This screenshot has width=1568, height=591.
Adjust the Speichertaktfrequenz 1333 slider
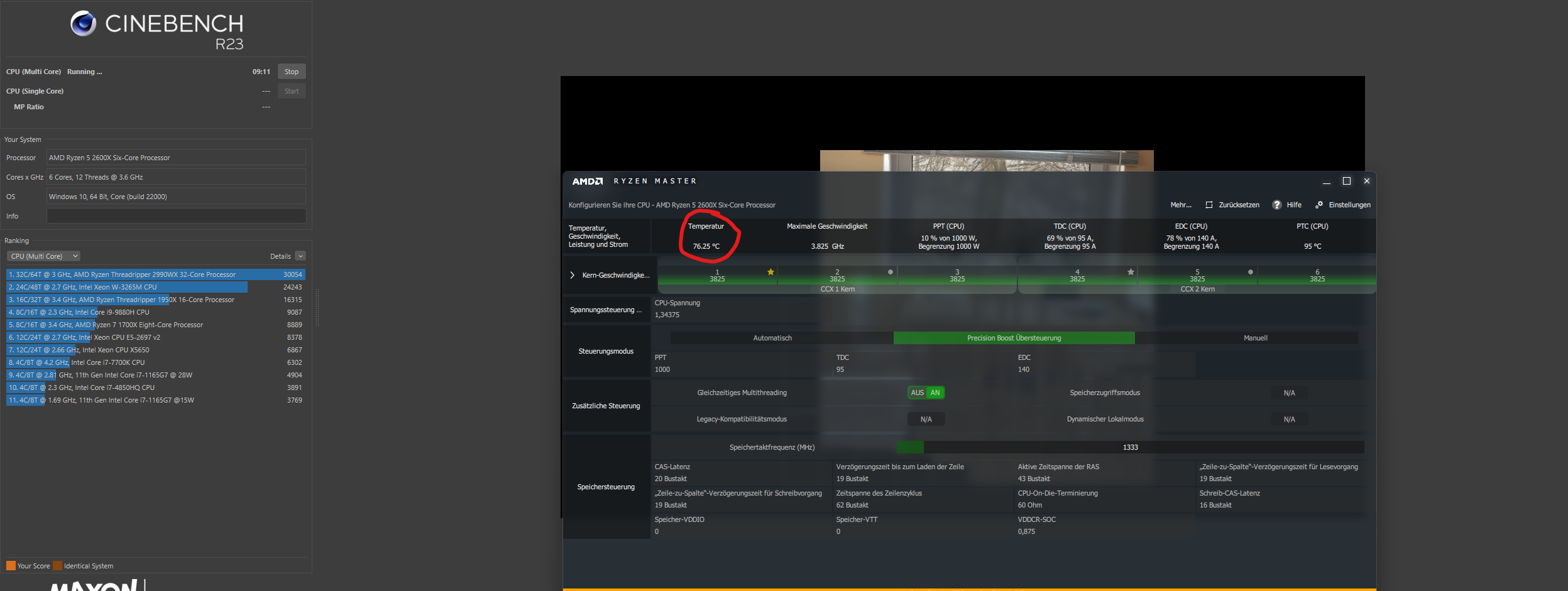[x=1131, y=447]
